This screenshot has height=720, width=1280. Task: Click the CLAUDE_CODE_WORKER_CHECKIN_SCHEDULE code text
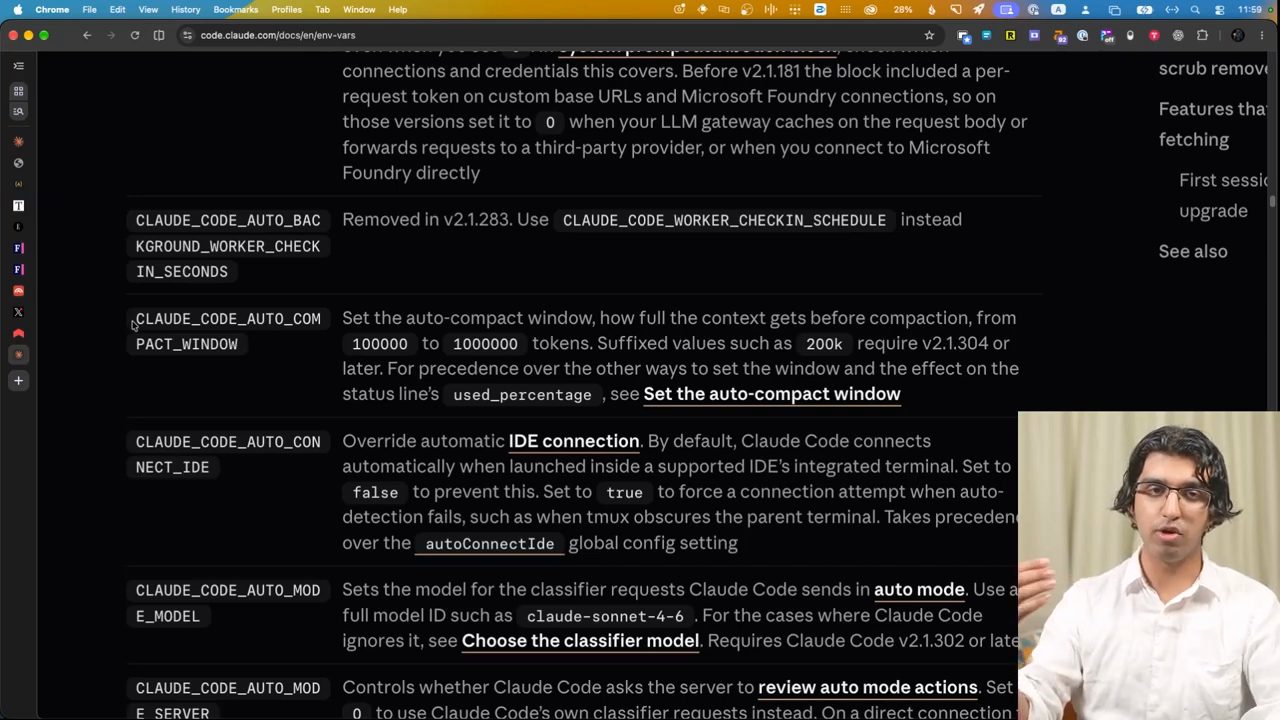pyautogui.click(x=724, y=220)
